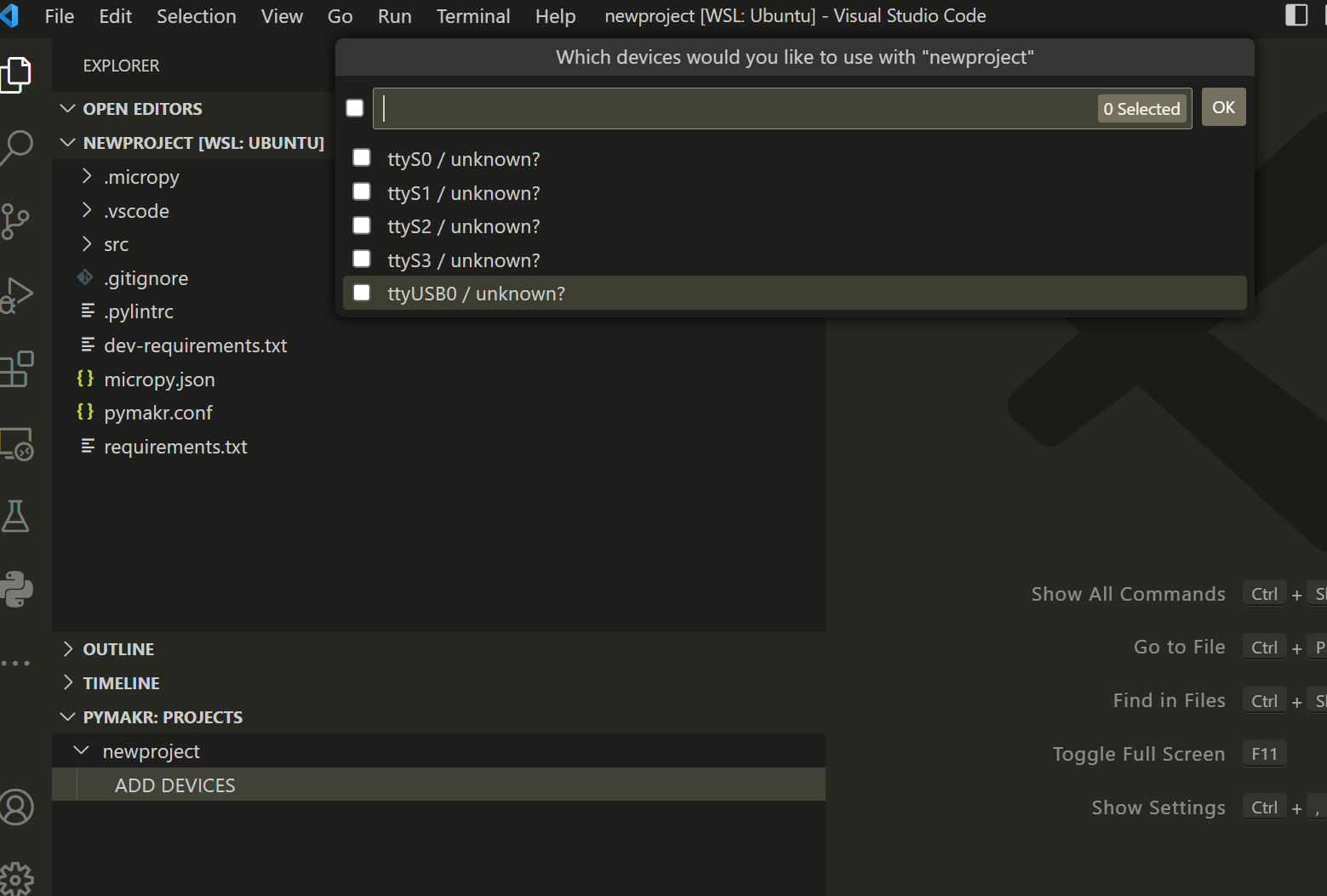
Task: Open requirements.txt file
Action: tap(175, 447)
